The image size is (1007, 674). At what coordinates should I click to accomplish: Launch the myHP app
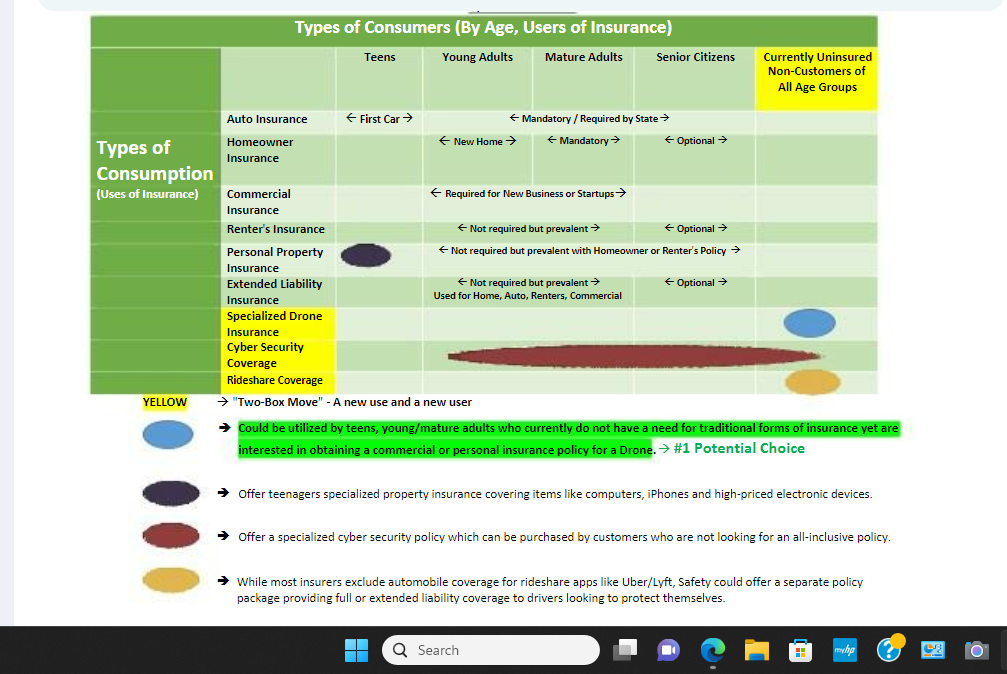pyautogui.click(x=844, y=650)
